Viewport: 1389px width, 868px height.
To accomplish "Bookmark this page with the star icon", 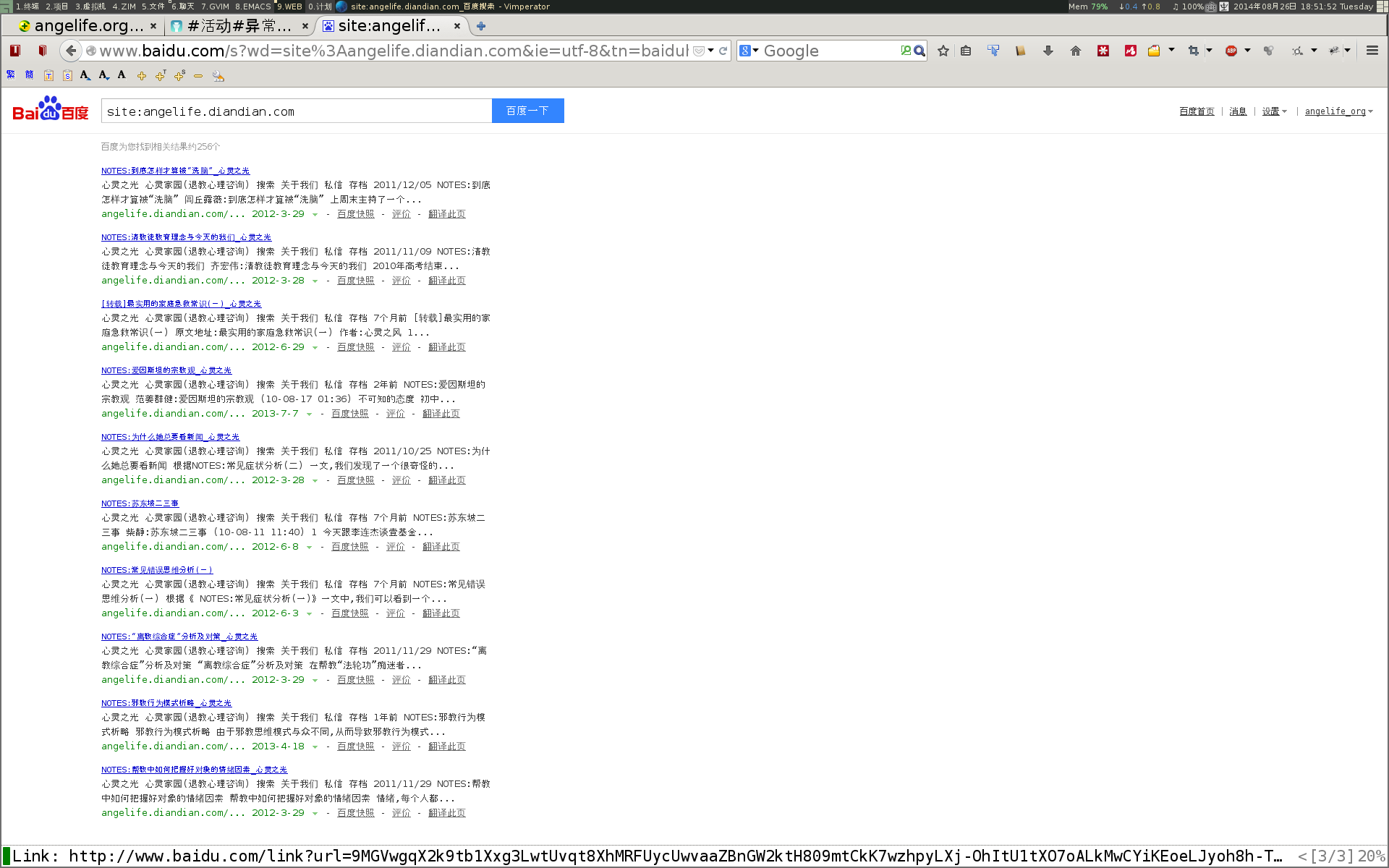I will [943, 51].
